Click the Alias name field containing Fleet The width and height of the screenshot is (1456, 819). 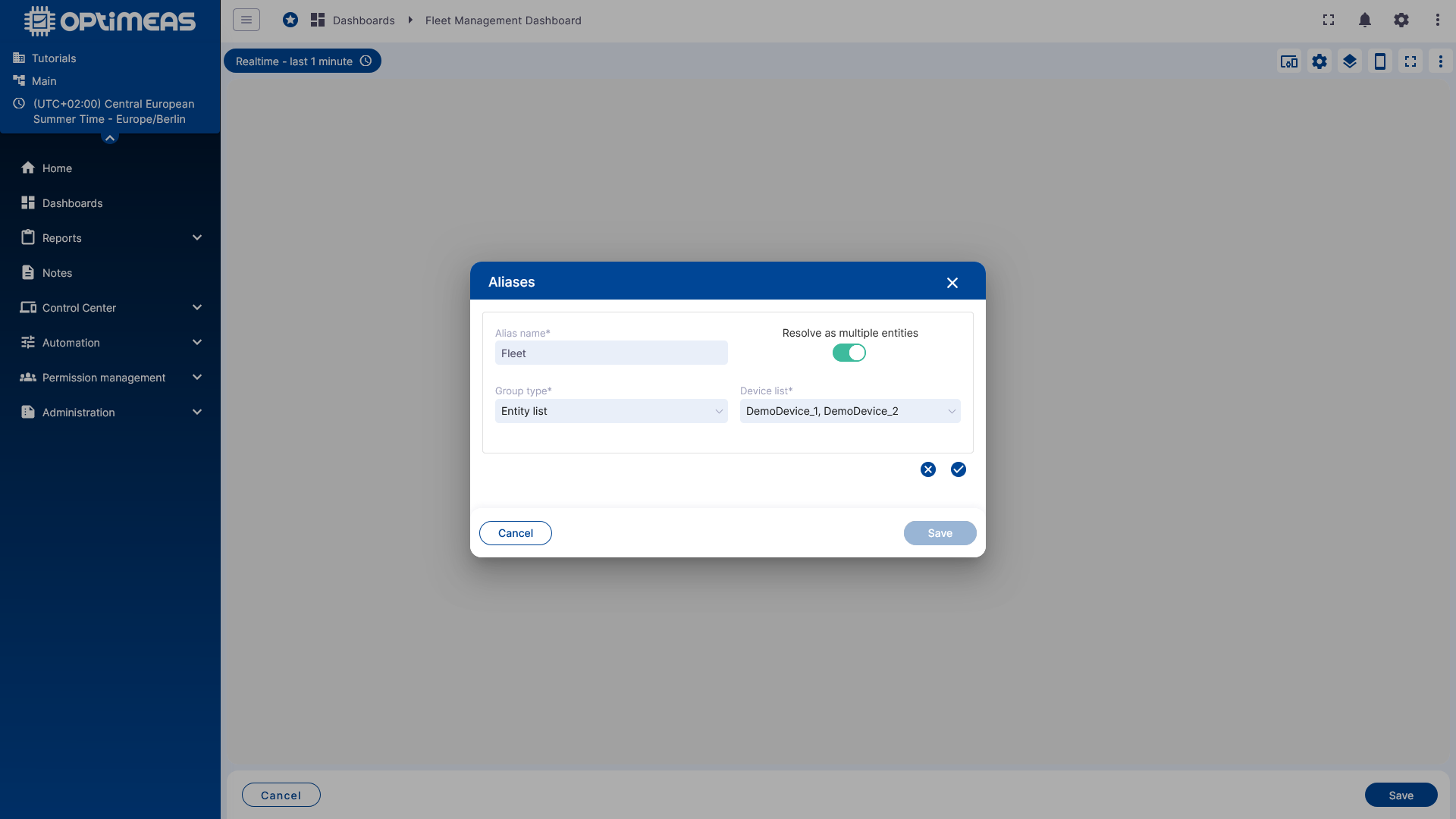[x=611, y=353]
